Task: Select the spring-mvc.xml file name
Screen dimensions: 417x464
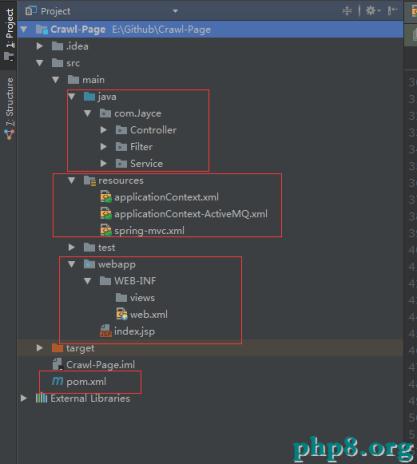Action: click(149, 231)
